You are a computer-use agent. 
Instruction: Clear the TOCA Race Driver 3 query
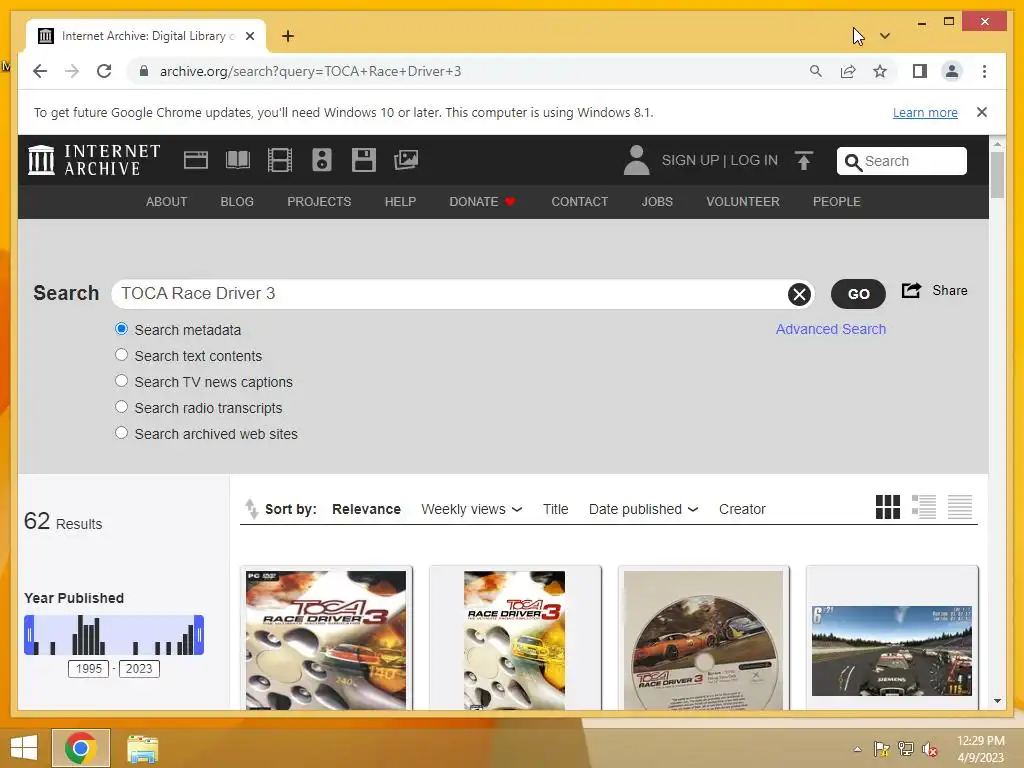(x=799, y=295)
